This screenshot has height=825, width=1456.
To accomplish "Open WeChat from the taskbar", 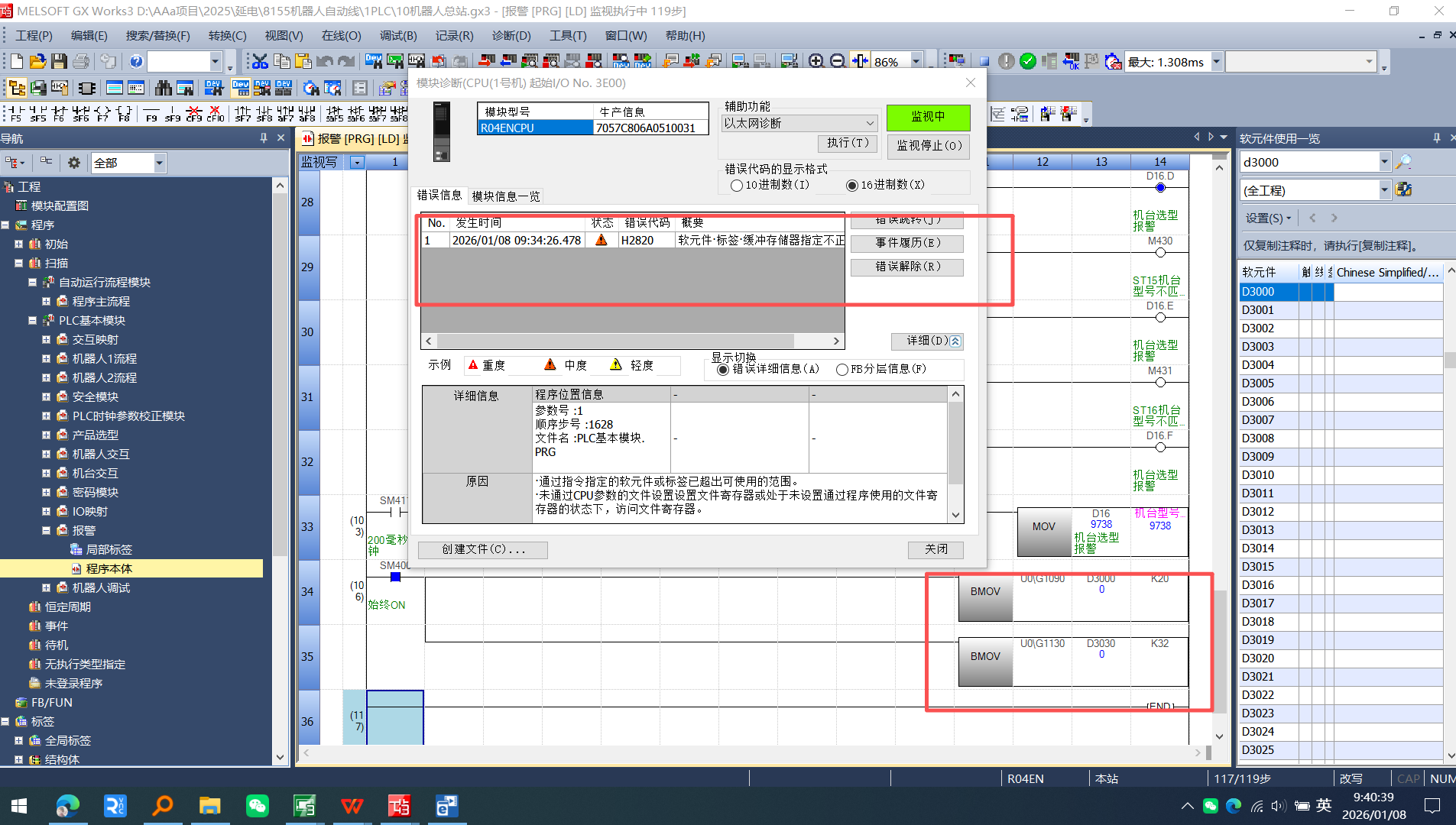I will 258,806.
